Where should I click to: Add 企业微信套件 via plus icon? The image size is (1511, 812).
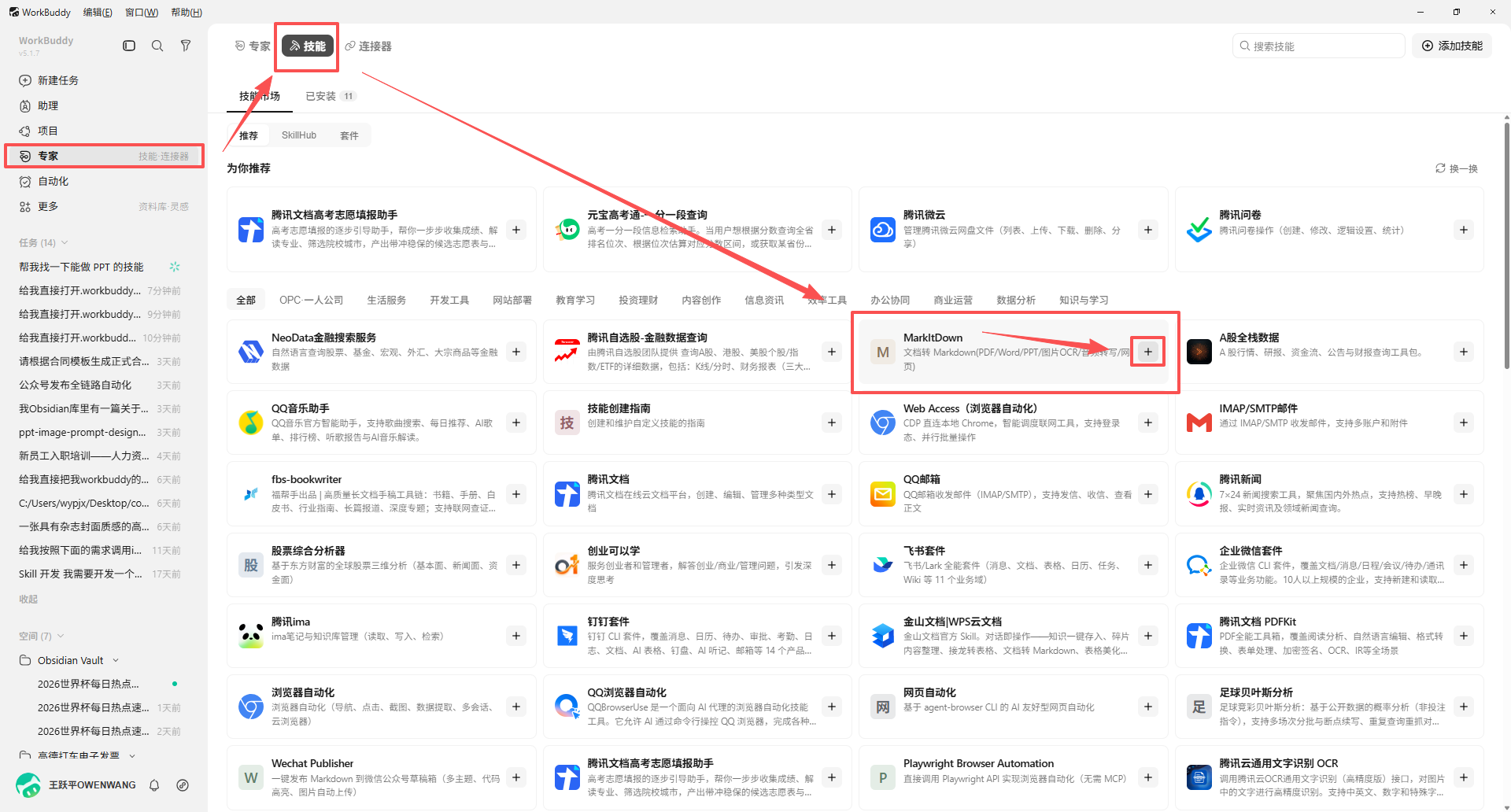(1464, 565)
